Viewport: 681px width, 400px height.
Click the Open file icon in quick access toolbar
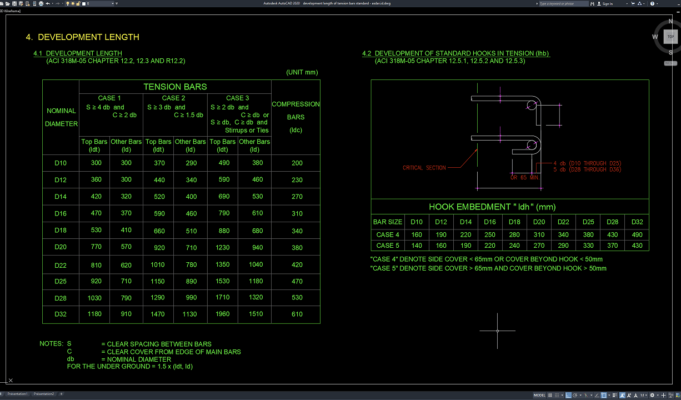point(7,3)
